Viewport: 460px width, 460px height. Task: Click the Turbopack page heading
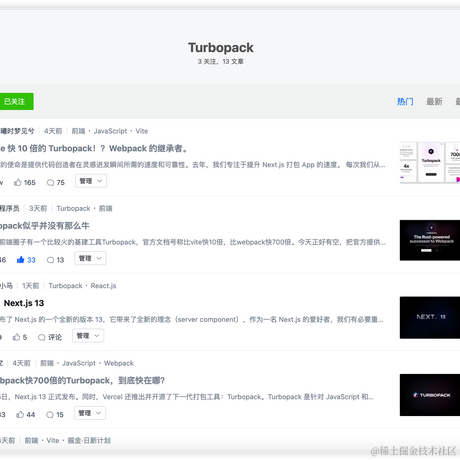pyautogui.click(x=221, y=48)
